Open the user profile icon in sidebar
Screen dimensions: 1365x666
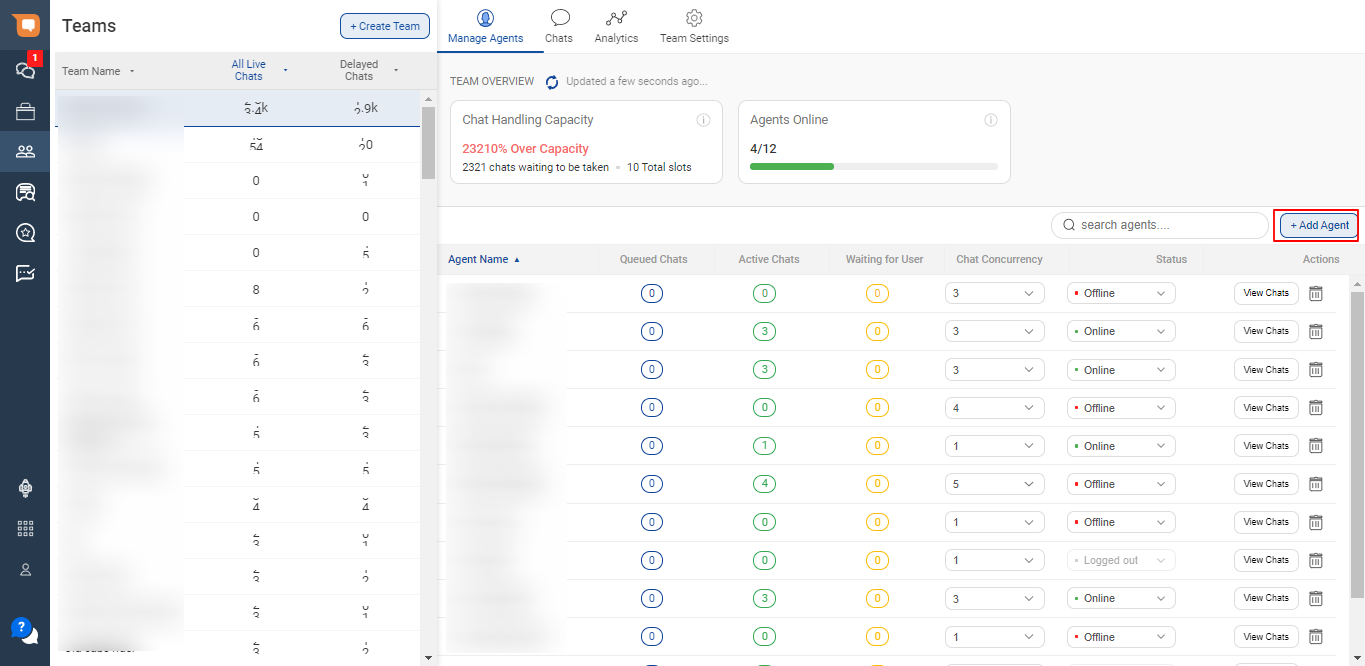coord(26,569)
